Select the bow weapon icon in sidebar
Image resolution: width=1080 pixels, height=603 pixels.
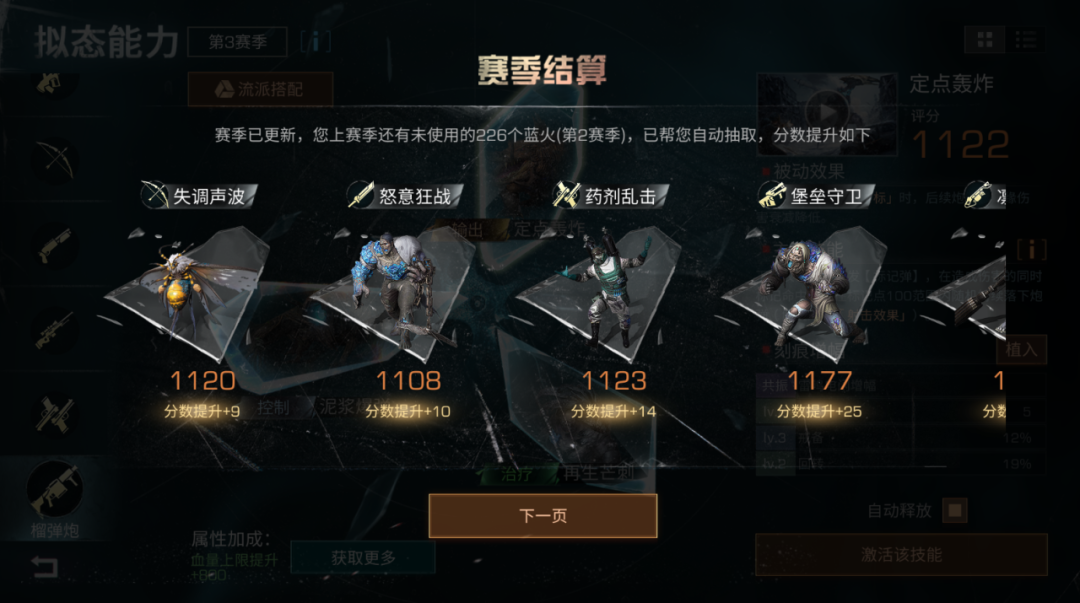56,160
